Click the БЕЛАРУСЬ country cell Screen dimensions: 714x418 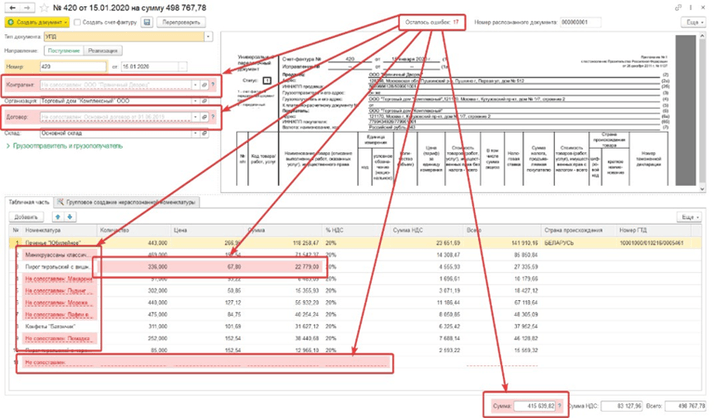tap(579, 243)
